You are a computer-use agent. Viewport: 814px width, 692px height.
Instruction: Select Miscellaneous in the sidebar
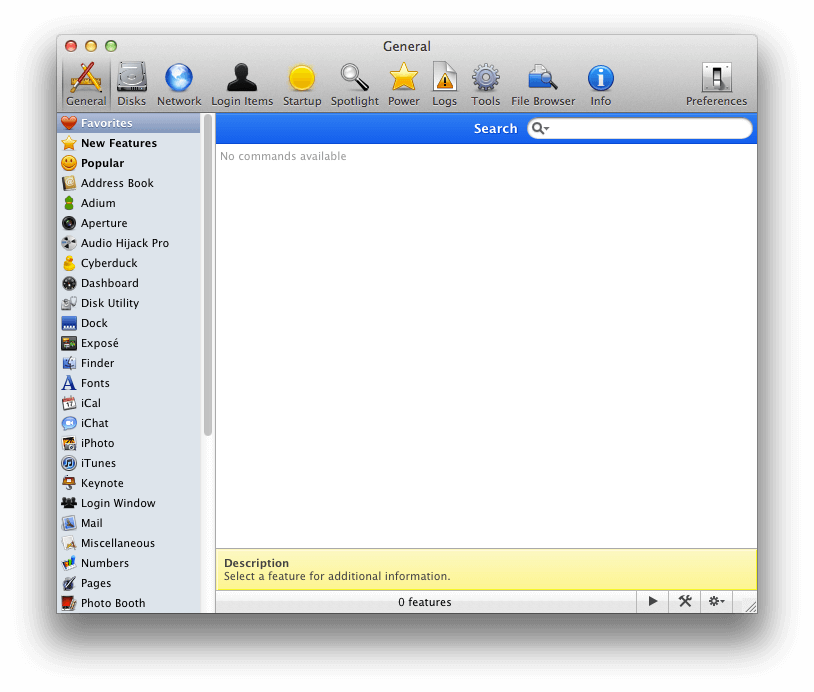(128, 542)
